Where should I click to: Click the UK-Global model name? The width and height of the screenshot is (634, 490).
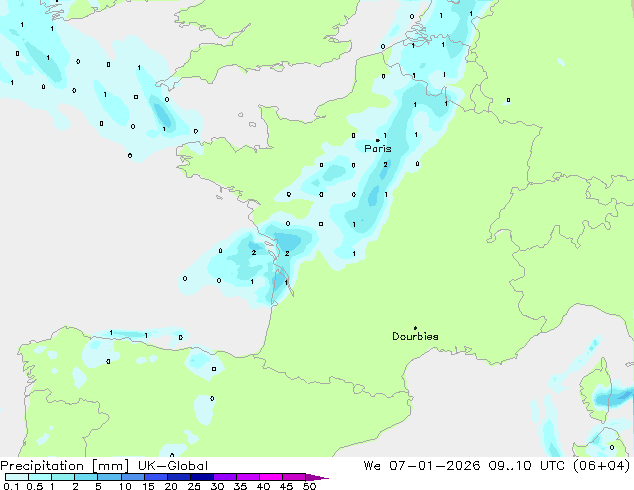pos(173,466)
